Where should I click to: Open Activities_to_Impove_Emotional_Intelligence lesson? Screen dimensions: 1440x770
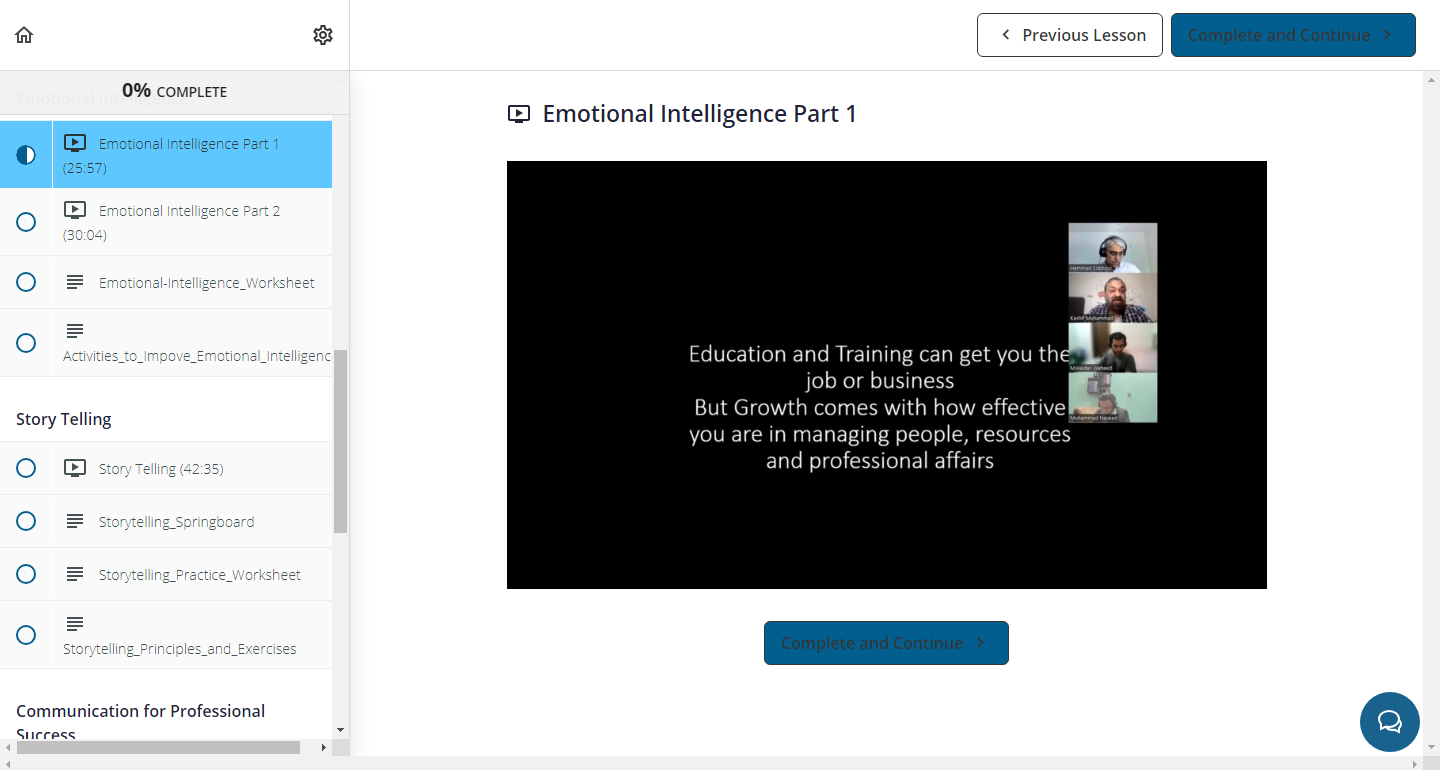(x=166, y=343)
